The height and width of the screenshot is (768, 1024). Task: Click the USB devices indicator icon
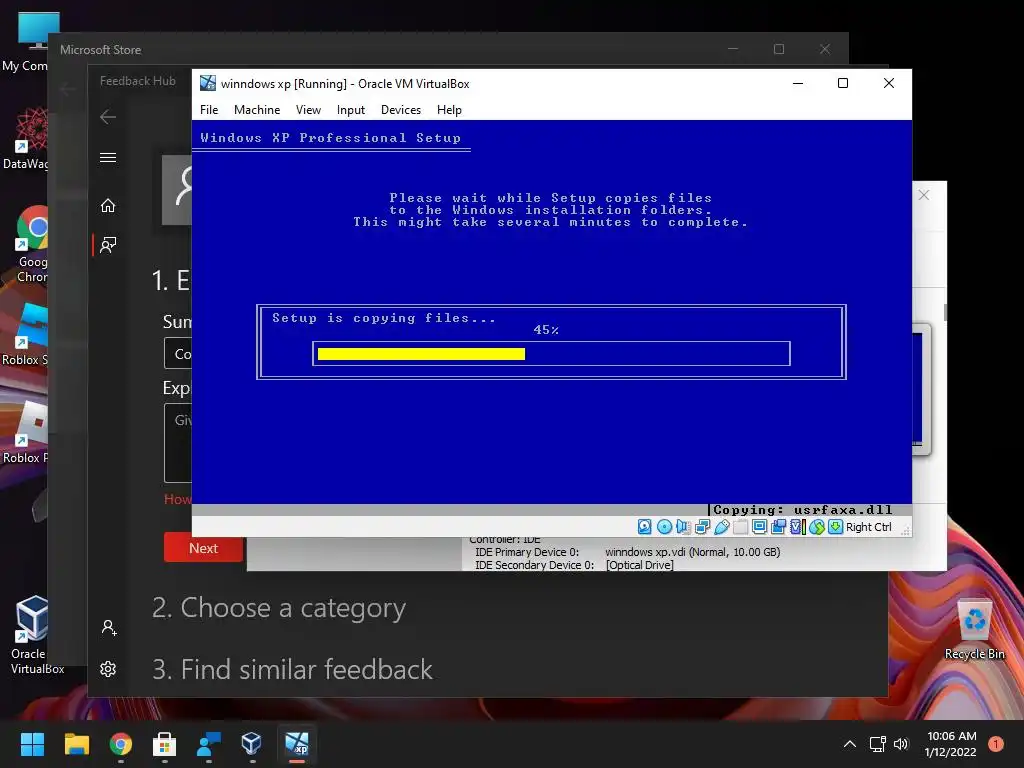pos(721,526)
